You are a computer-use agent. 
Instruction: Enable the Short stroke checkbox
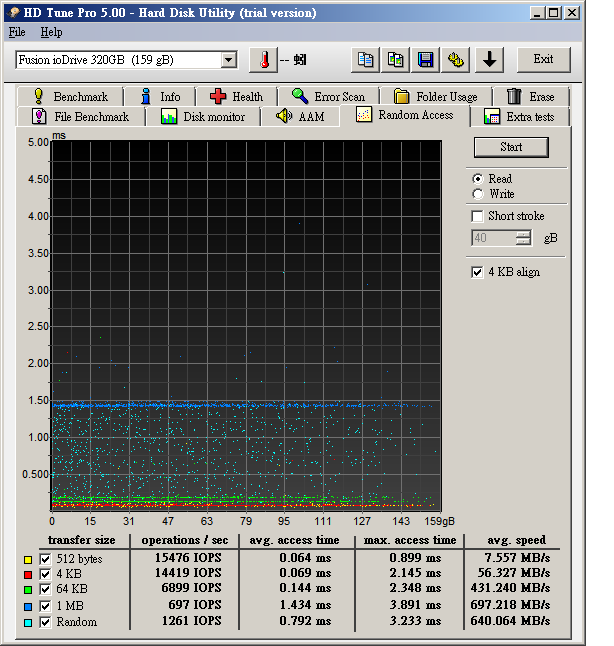477,216
